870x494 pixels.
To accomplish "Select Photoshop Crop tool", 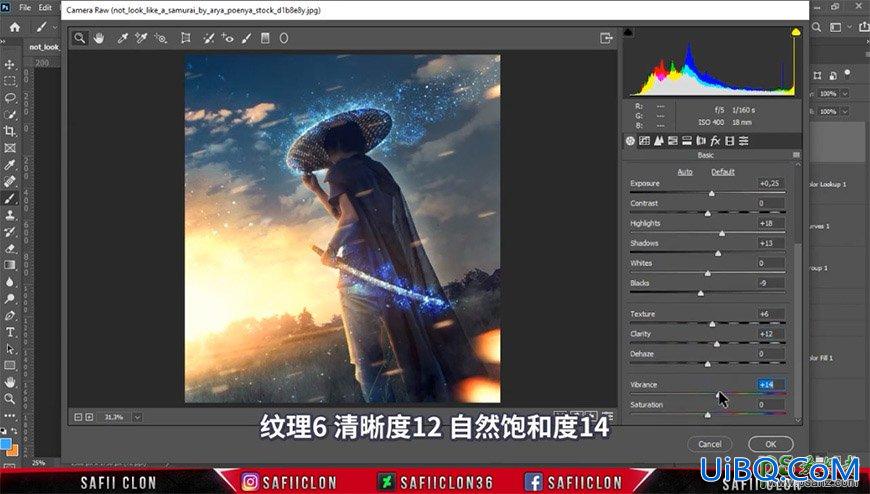I will [9, 131].
